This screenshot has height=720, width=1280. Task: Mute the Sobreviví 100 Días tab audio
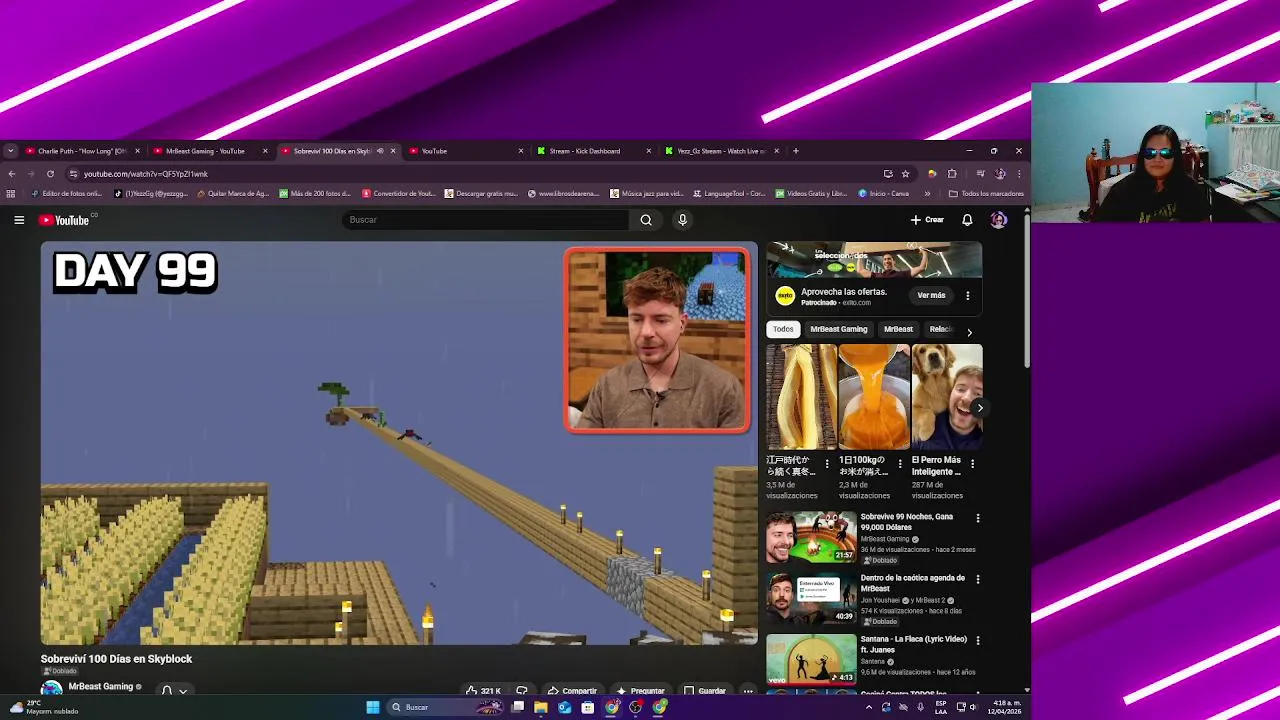(x=380, y=151)
